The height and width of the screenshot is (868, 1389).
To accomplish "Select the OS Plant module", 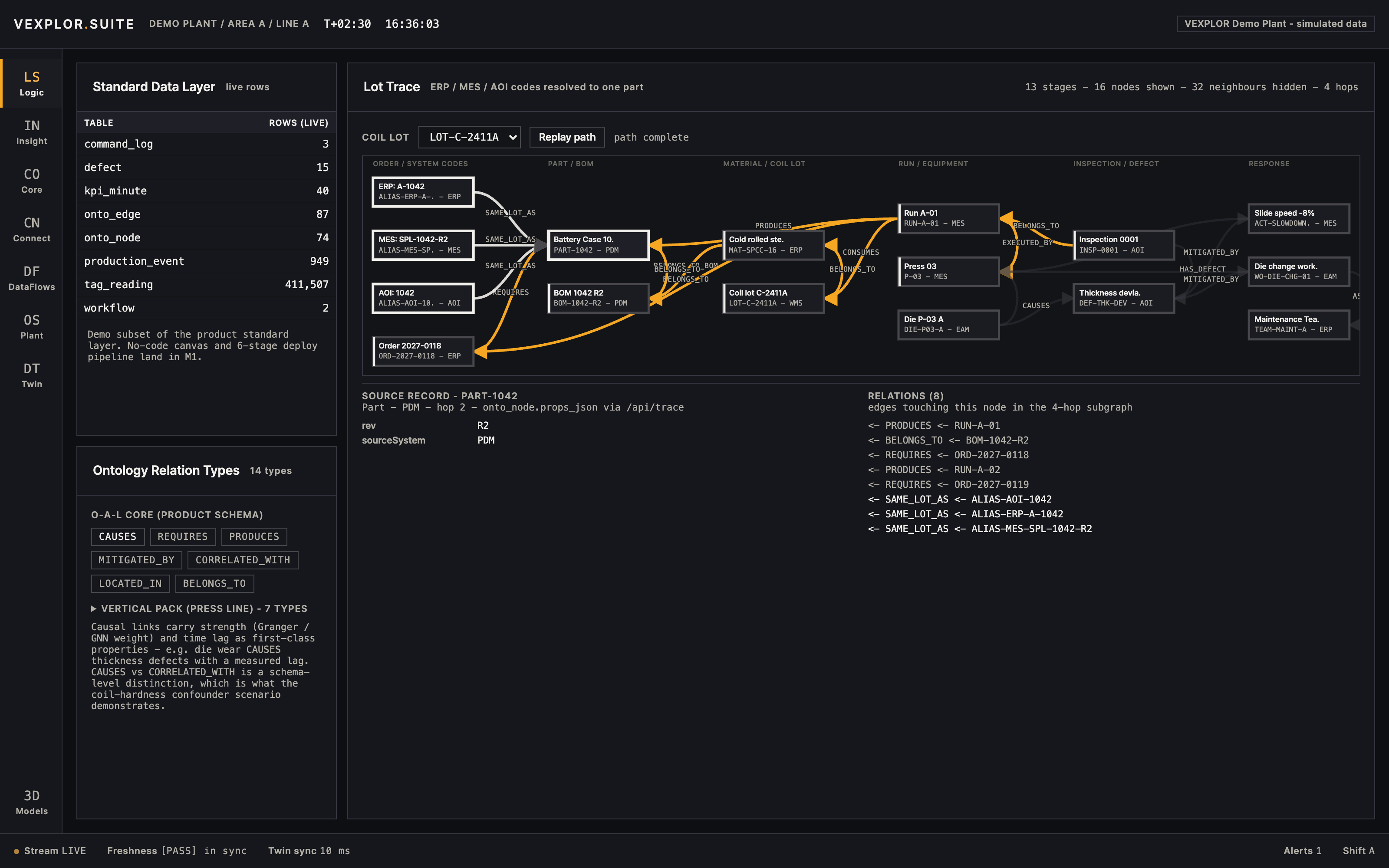I will point(32,327).
